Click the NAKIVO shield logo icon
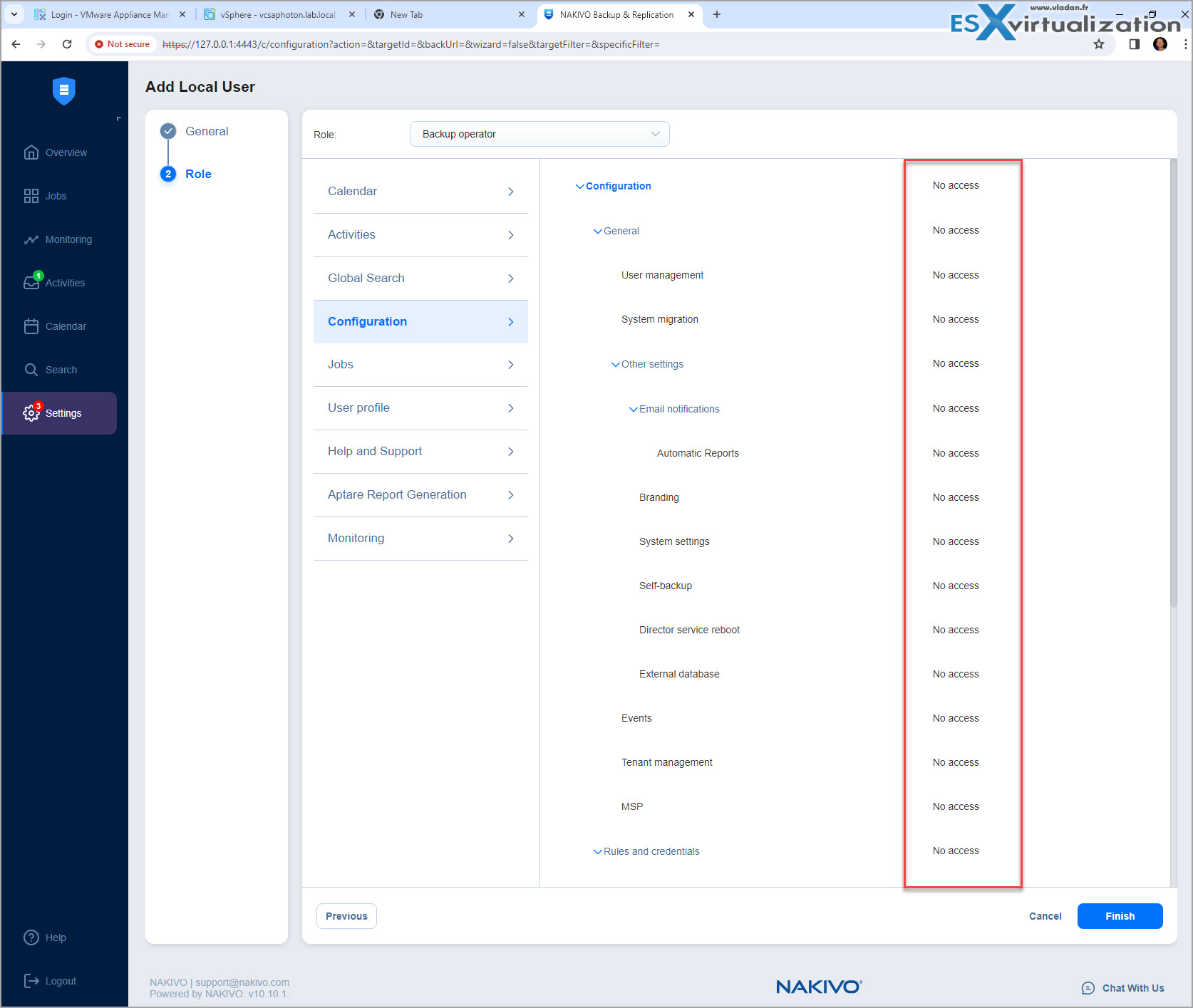The image size is (1193, 1008). pos(64,90)
